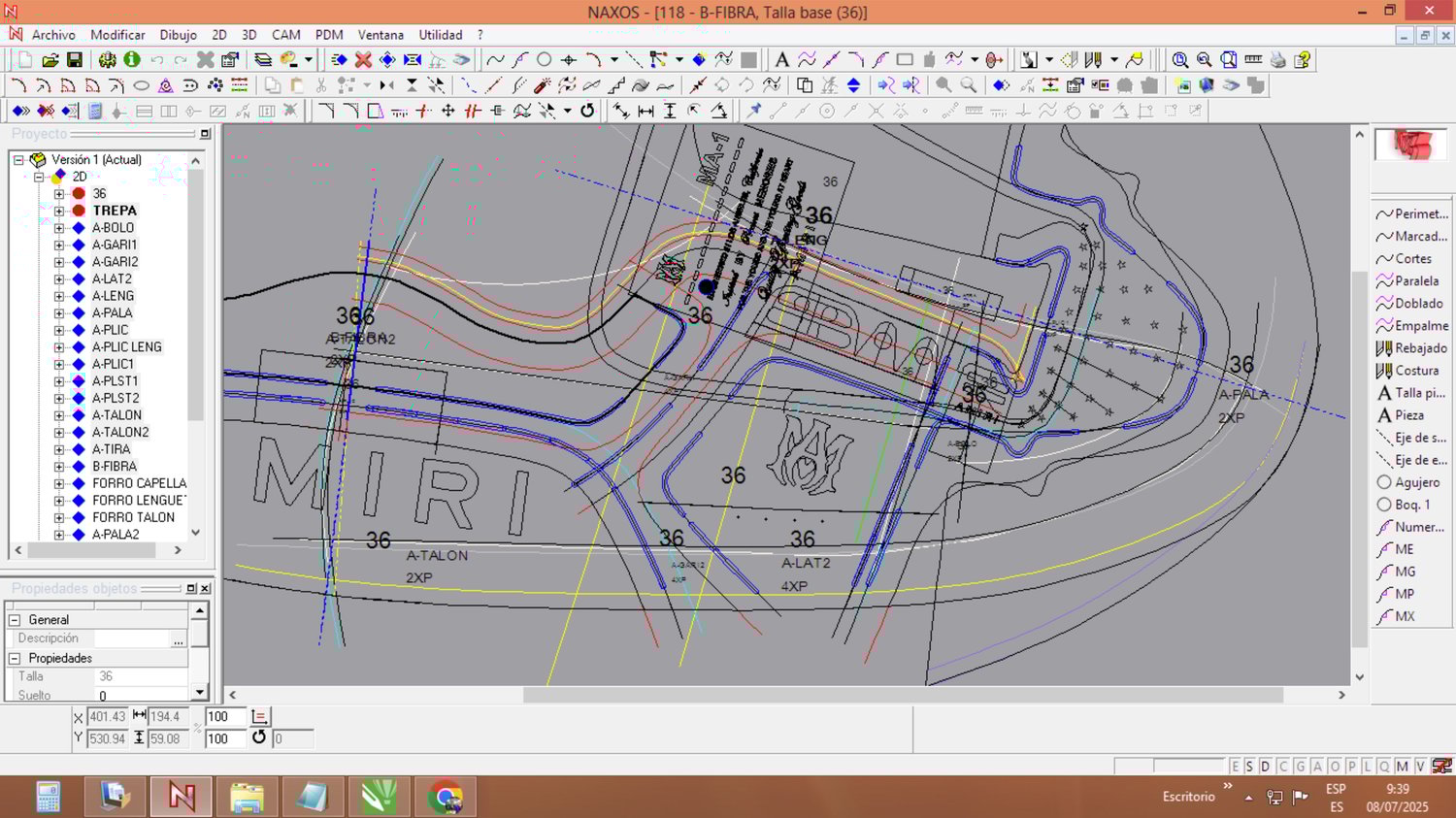The image size is (1456, 818).
Task: Click the red X delete piece icon
Action: (363, 60)
